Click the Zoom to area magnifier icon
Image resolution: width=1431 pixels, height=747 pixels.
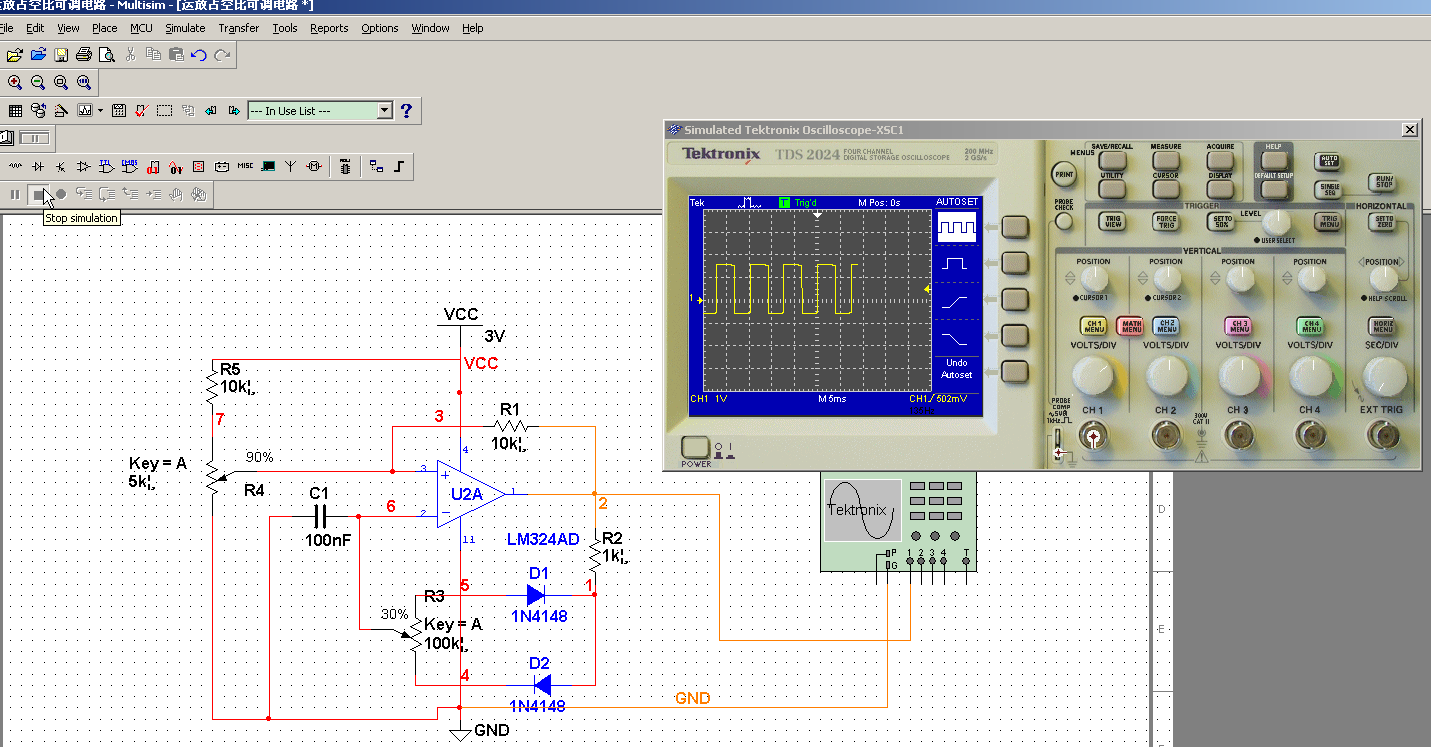point(61,82)
